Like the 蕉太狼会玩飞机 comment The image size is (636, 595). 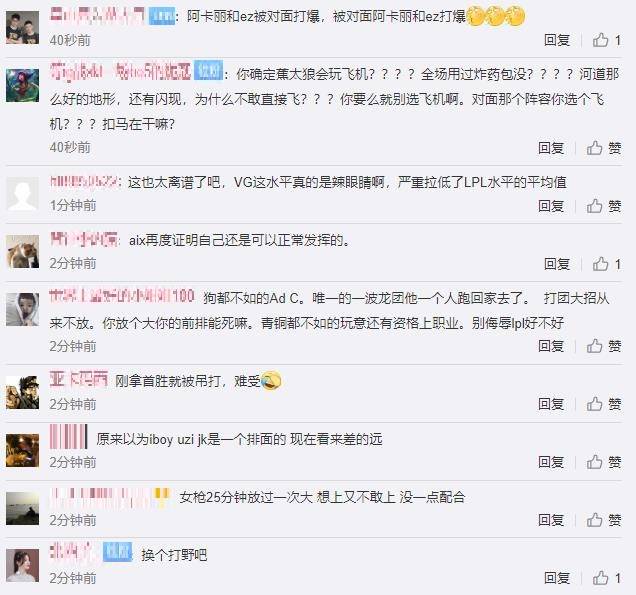[x=604, y=148]
